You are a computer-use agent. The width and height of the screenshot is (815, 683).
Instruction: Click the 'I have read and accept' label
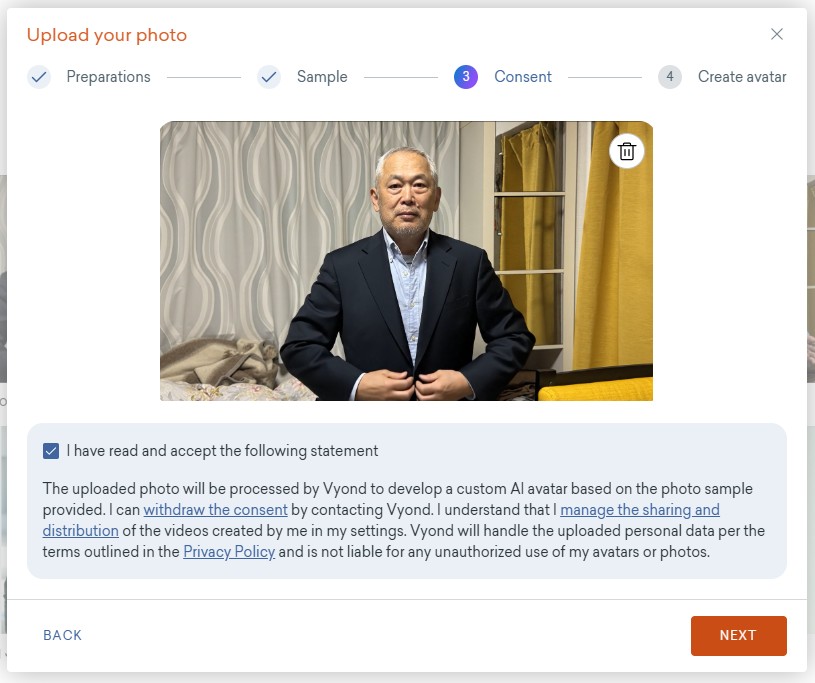pos(222,451)
